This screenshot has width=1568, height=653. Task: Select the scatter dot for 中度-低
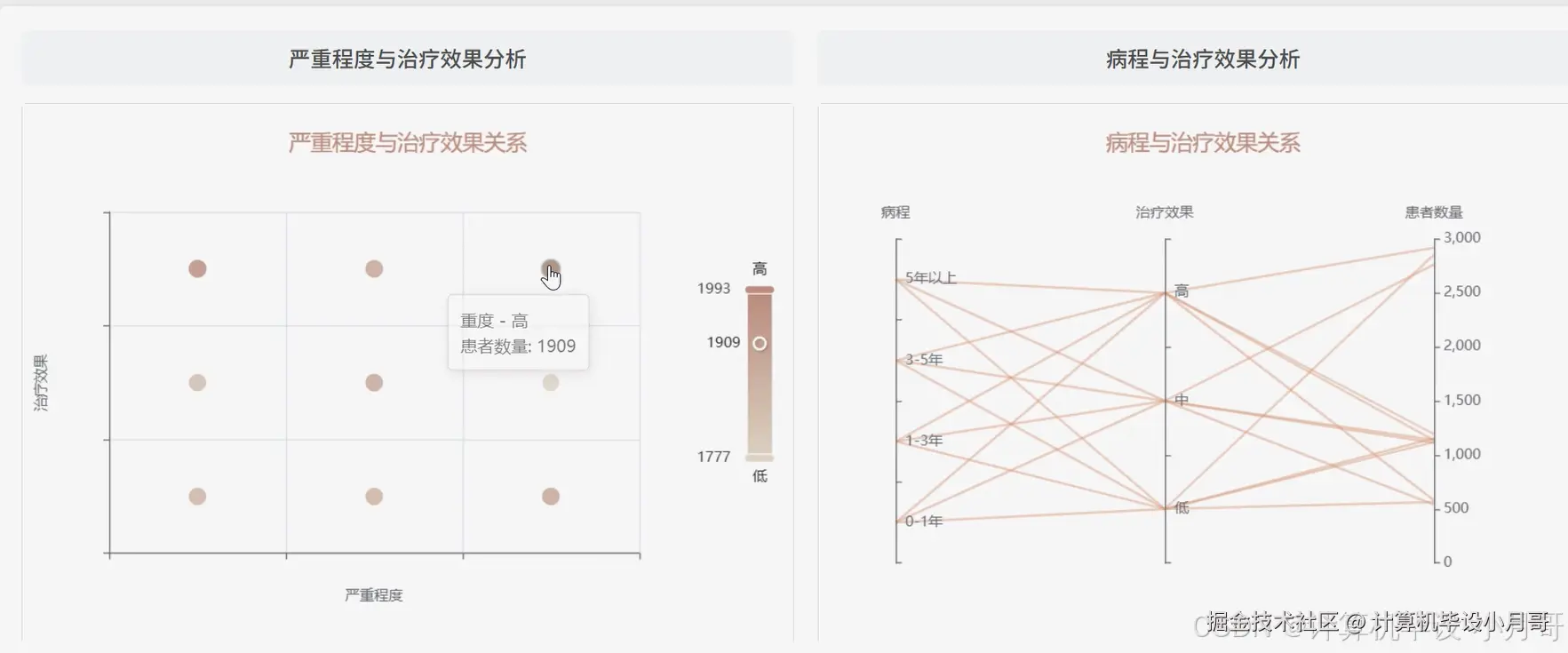375,497
